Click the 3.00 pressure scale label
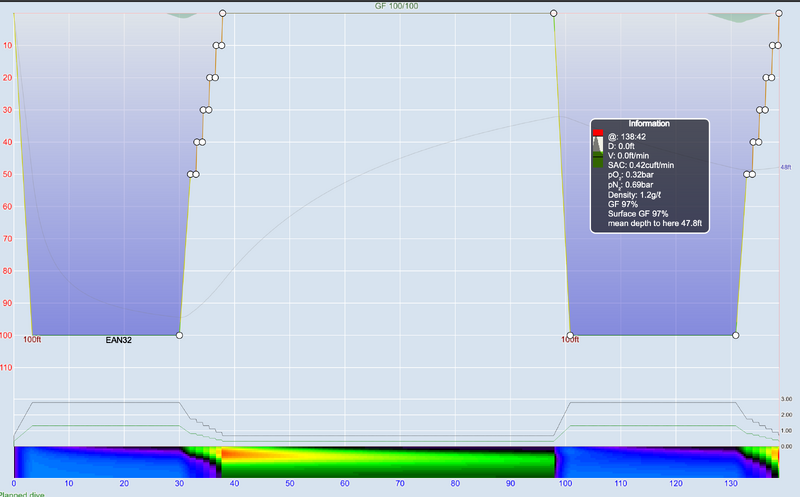This screenshot has width=800, height=497. pyautogui.click(x=786, y=399)
